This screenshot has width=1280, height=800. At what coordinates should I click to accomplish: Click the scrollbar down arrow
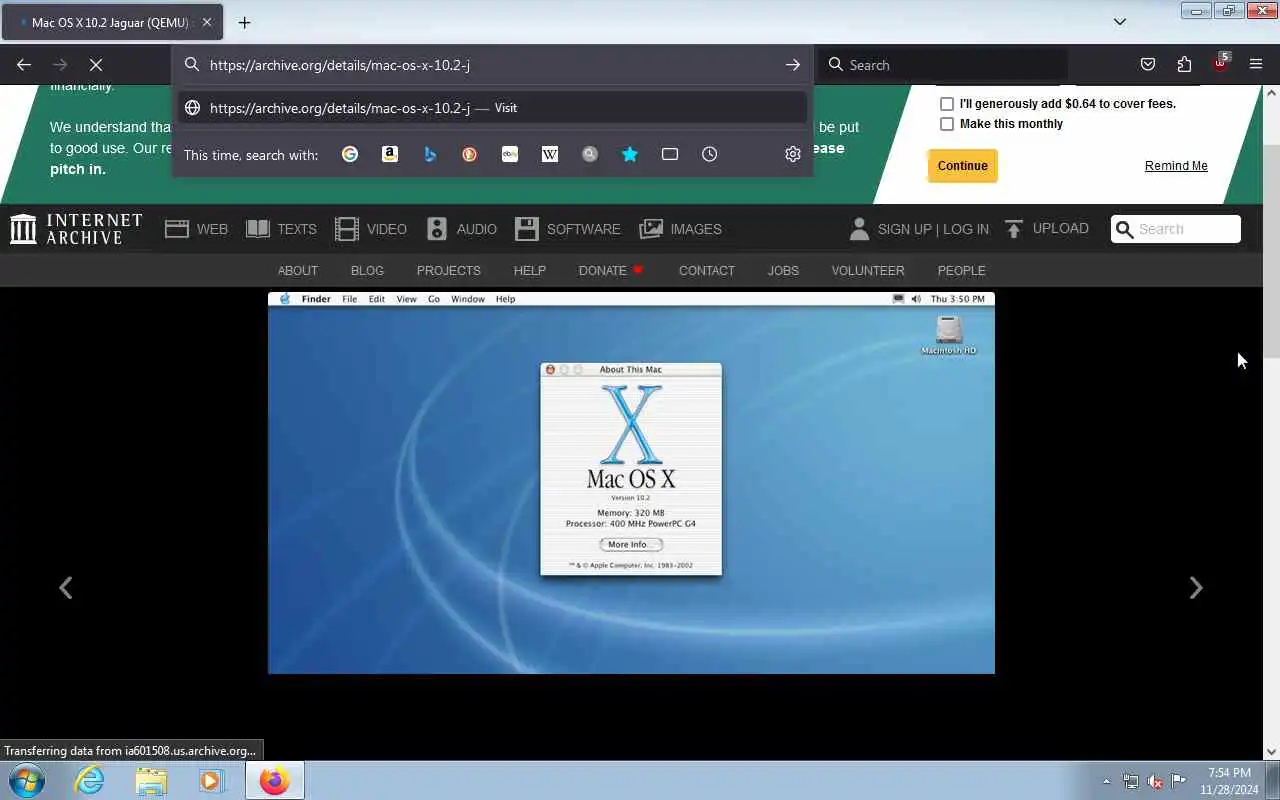1272,752
